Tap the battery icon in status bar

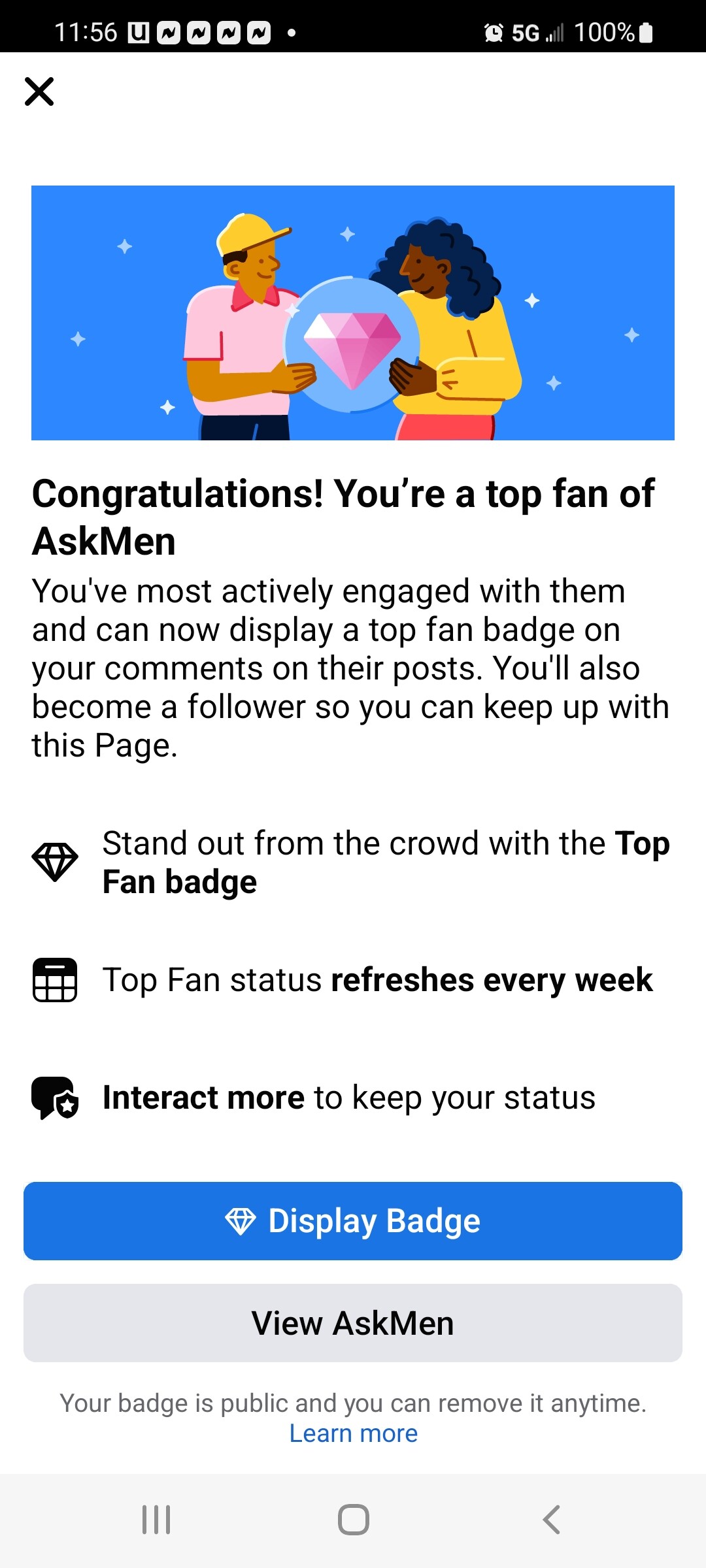click(646, 33)
